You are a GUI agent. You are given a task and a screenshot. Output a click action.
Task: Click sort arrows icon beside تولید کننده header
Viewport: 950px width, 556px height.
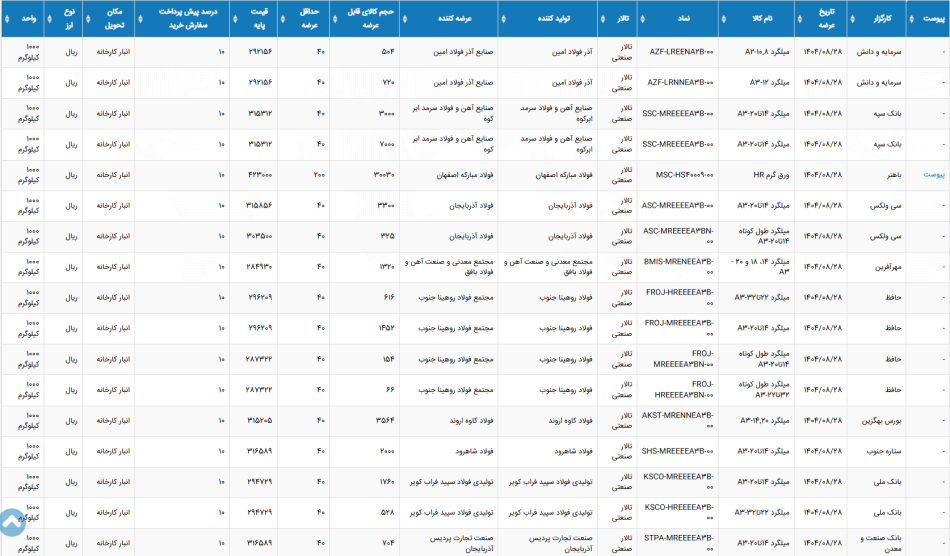point(503,19)
